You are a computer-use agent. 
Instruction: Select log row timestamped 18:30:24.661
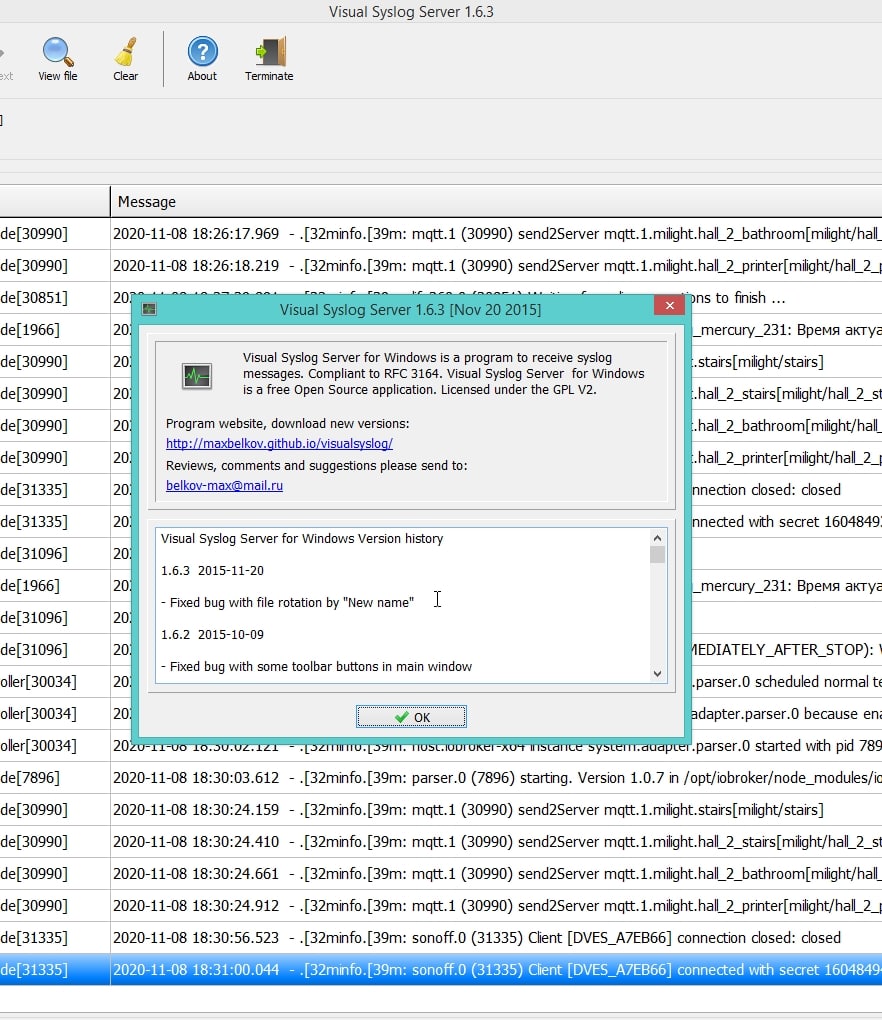(x=441, y=873)
